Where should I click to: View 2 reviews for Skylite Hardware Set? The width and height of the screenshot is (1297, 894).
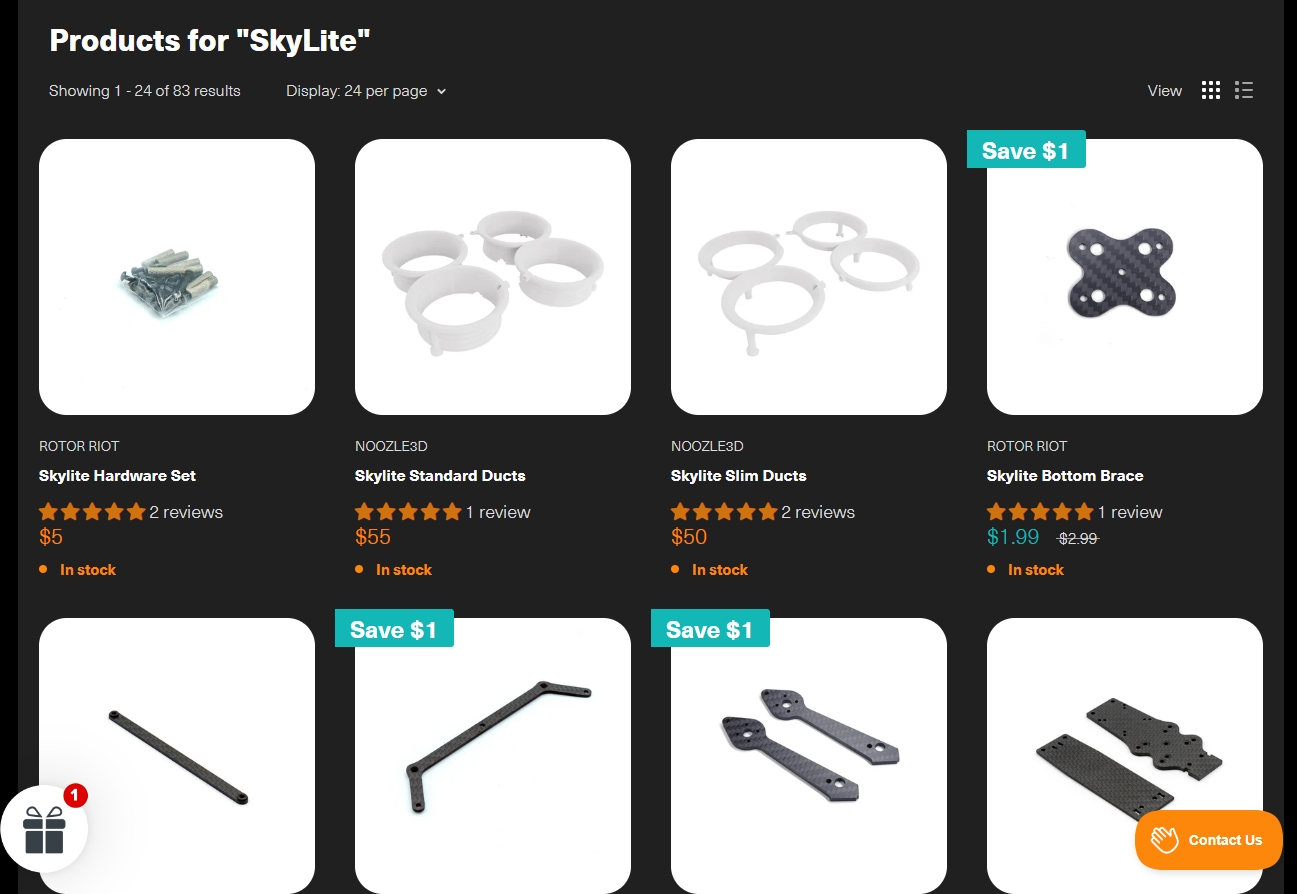tap(186, 512)
